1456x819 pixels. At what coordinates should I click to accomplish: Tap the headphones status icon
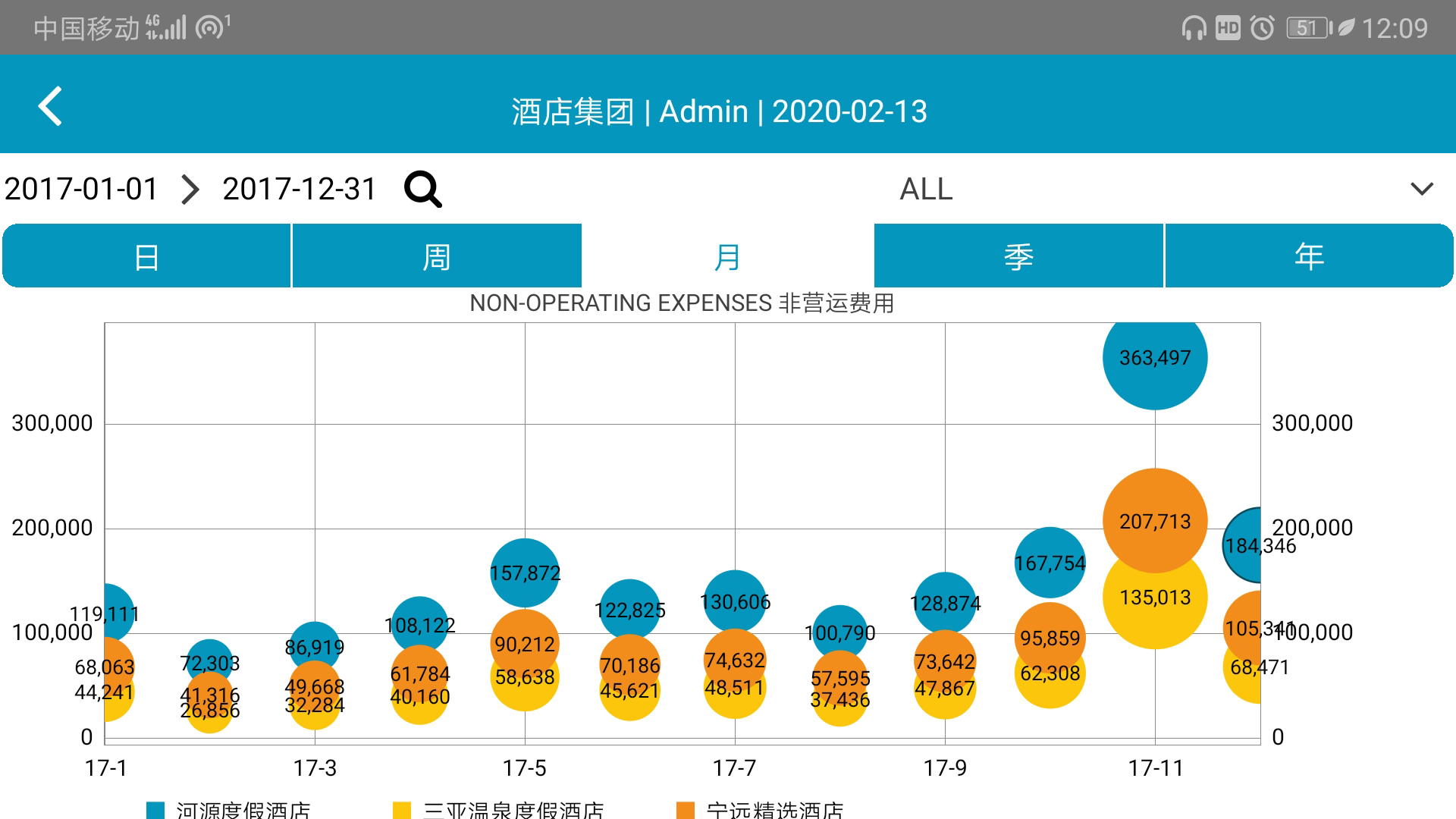[x=1194, y=29]
